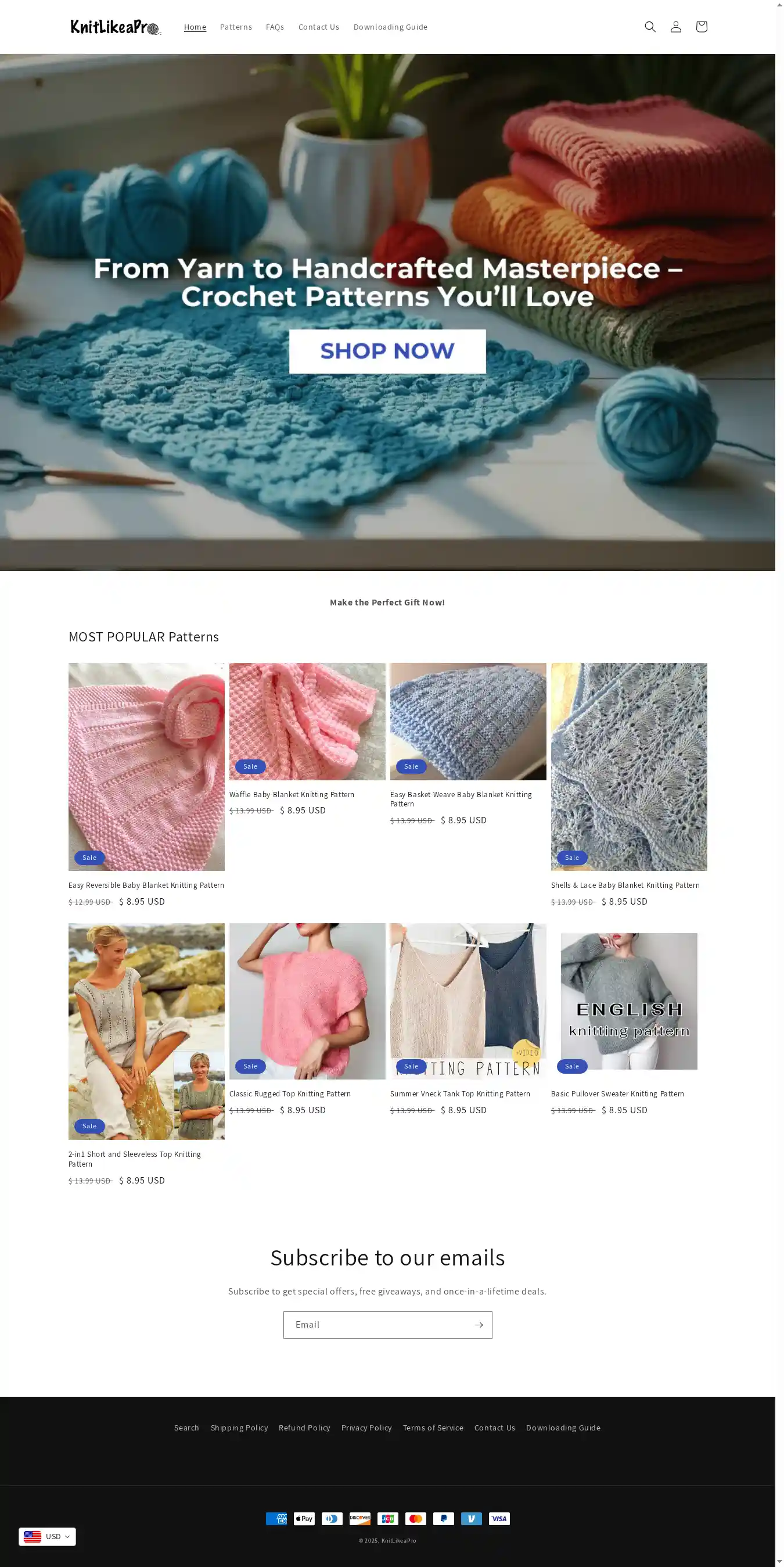Open the shopping cart icon
The width and height of the screenshot is (784, 1567).
pos(701,27)
